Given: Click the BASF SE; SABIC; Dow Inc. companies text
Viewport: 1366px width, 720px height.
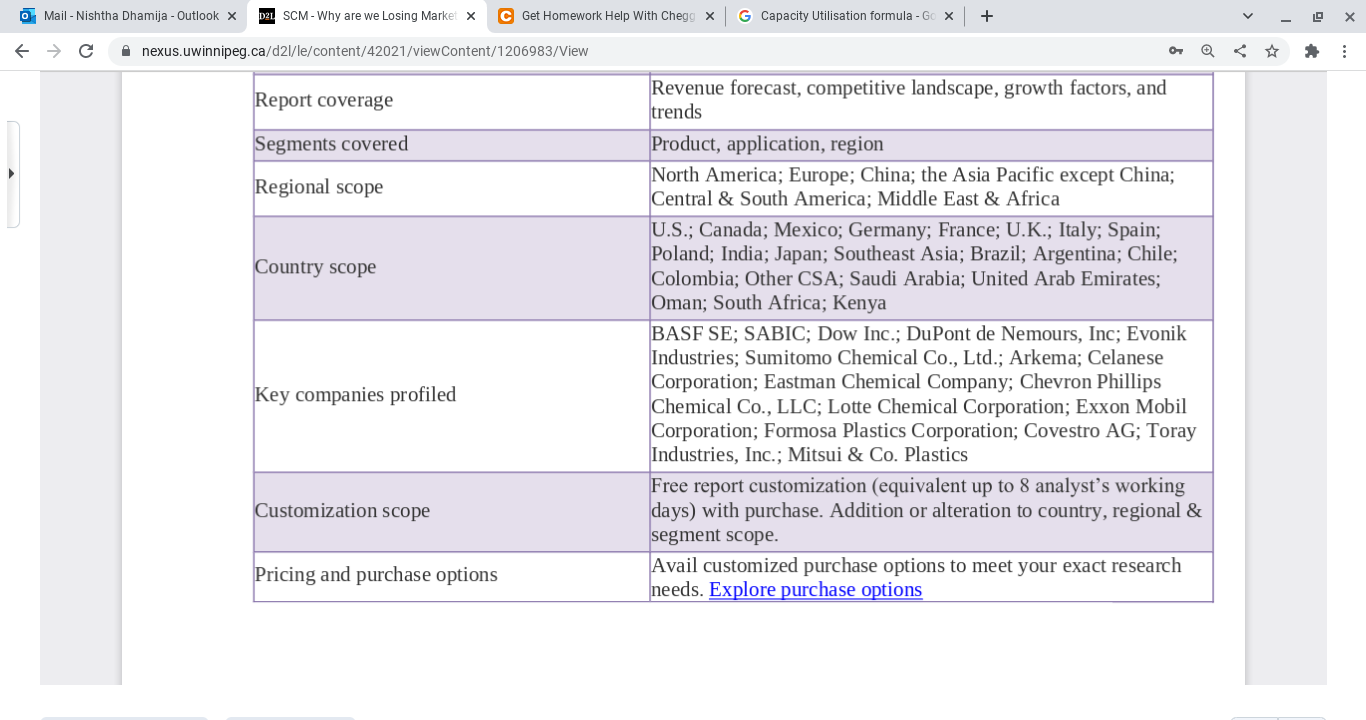Looking at the screenshot, I should click(924, 394).
